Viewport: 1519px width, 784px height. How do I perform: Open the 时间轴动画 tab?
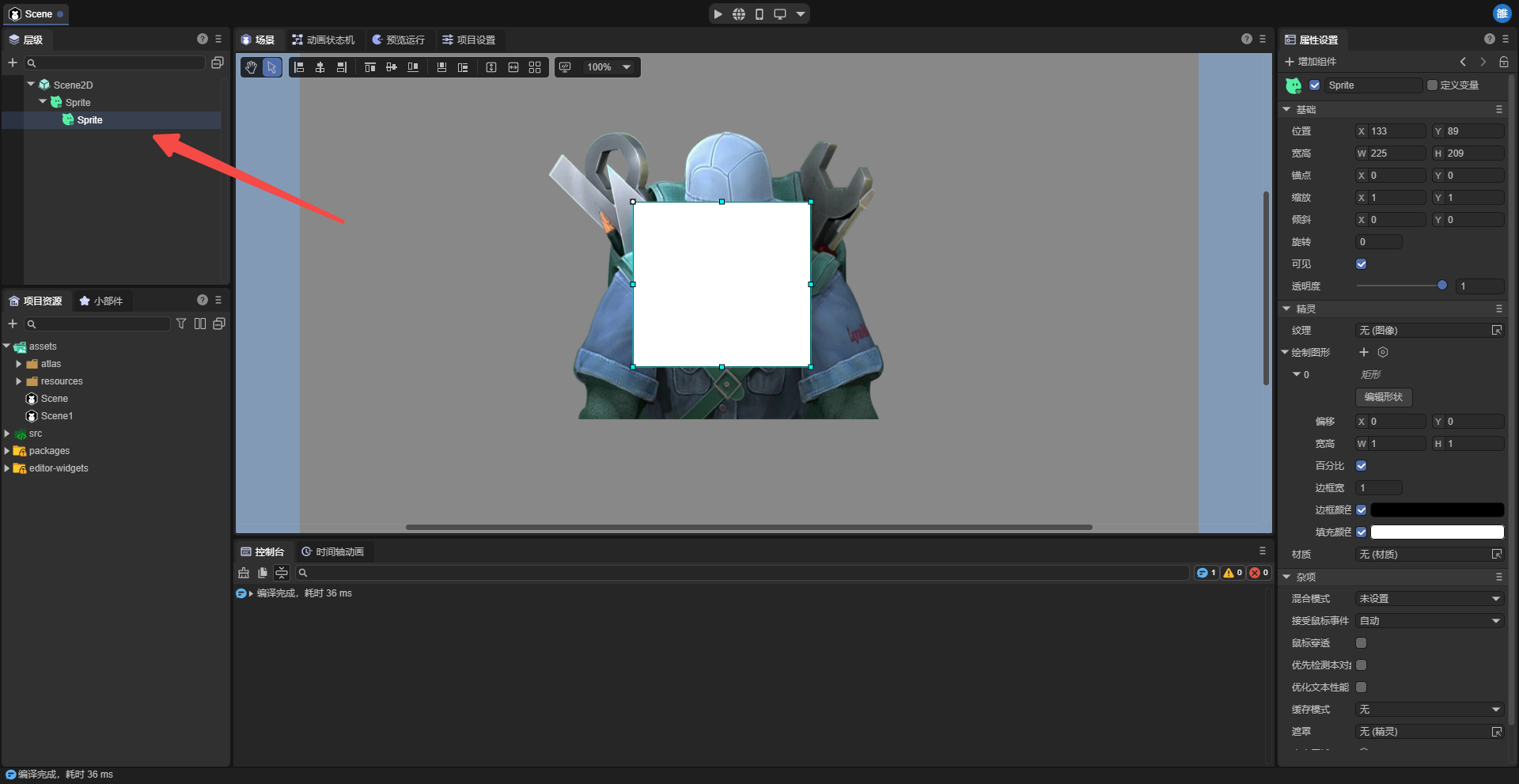coord(332,551)
